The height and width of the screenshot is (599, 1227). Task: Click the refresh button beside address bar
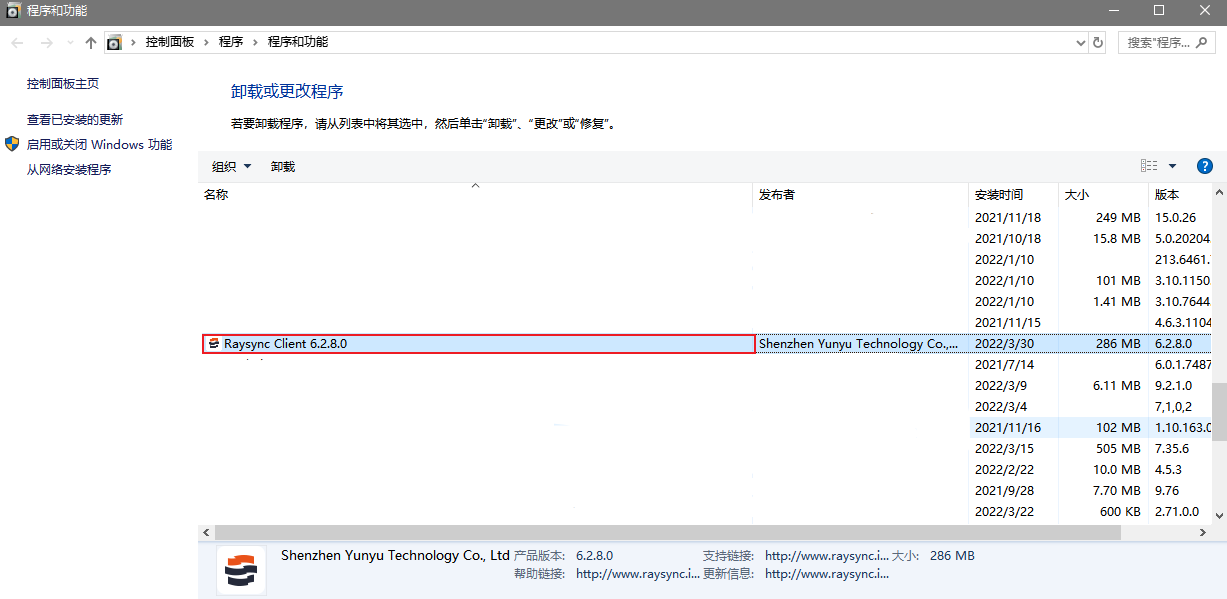[x=1098, y=43]
